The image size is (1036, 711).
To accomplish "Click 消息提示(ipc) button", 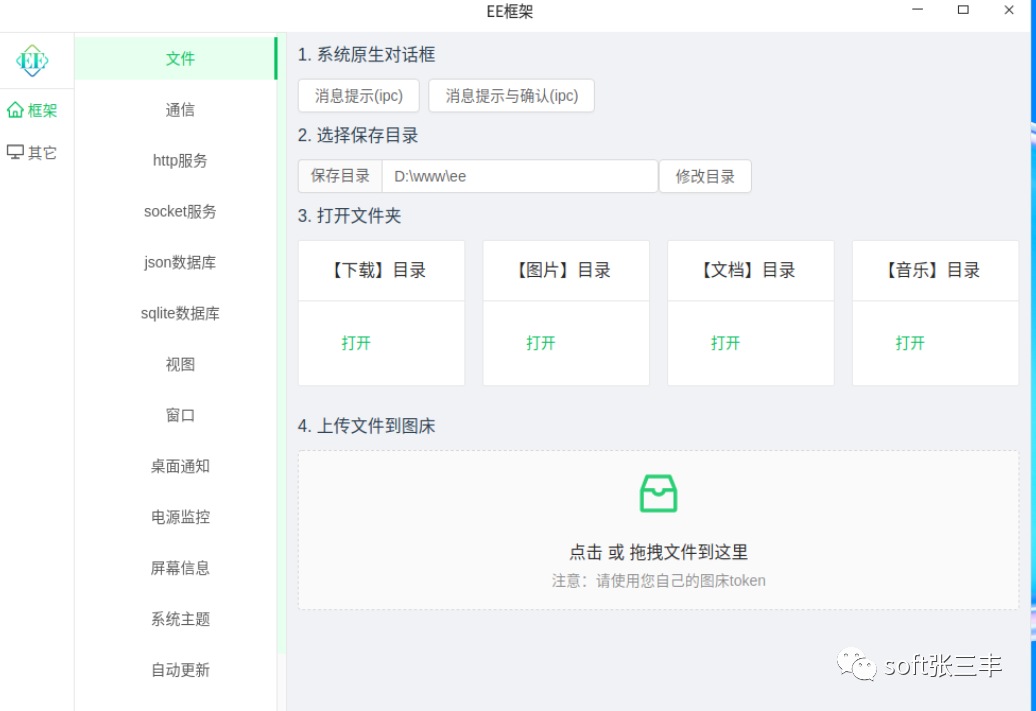I will (359, 96).
